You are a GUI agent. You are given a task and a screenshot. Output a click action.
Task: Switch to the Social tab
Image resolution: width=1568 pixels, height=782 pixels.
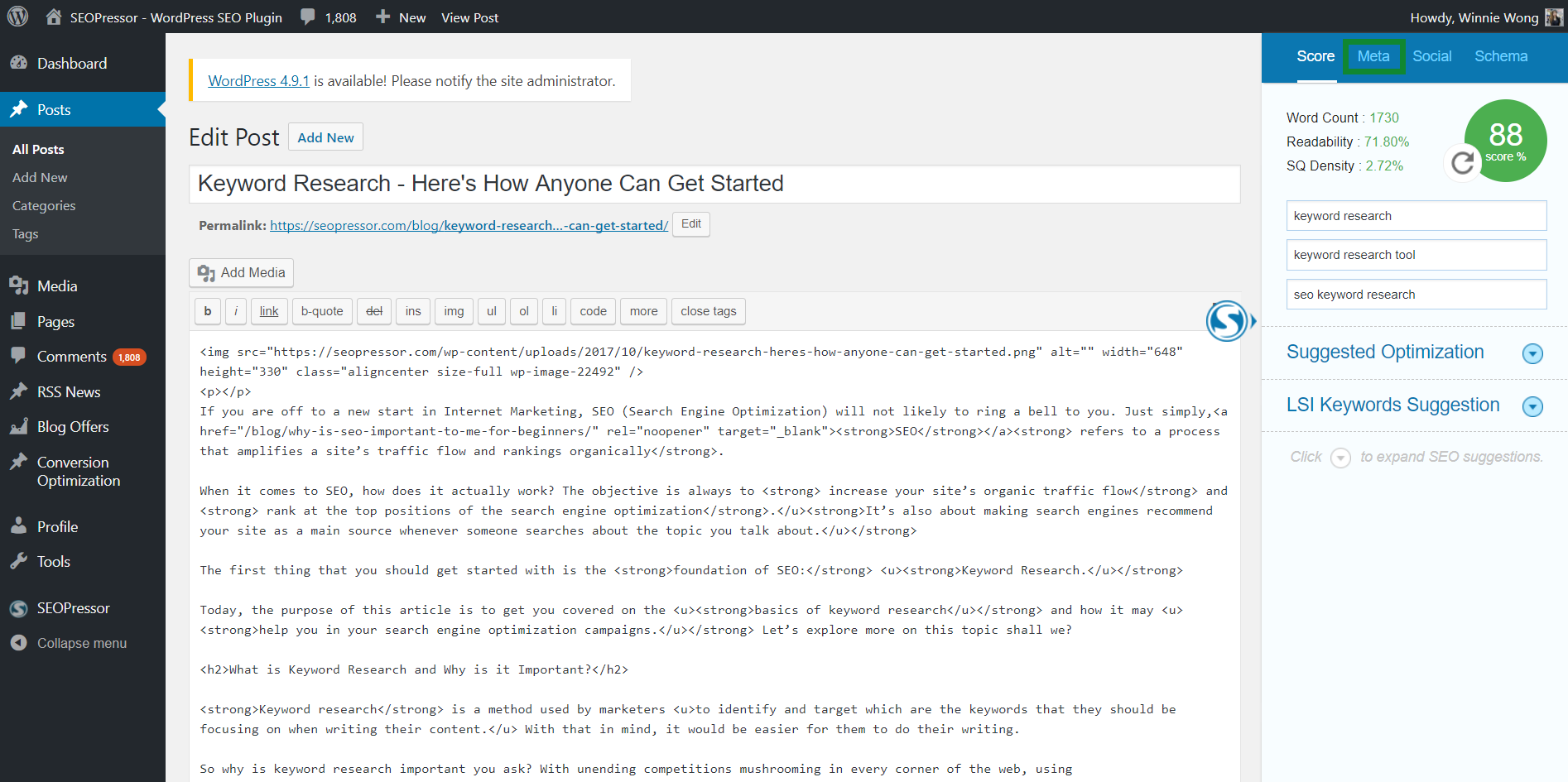coord(1432,56)
